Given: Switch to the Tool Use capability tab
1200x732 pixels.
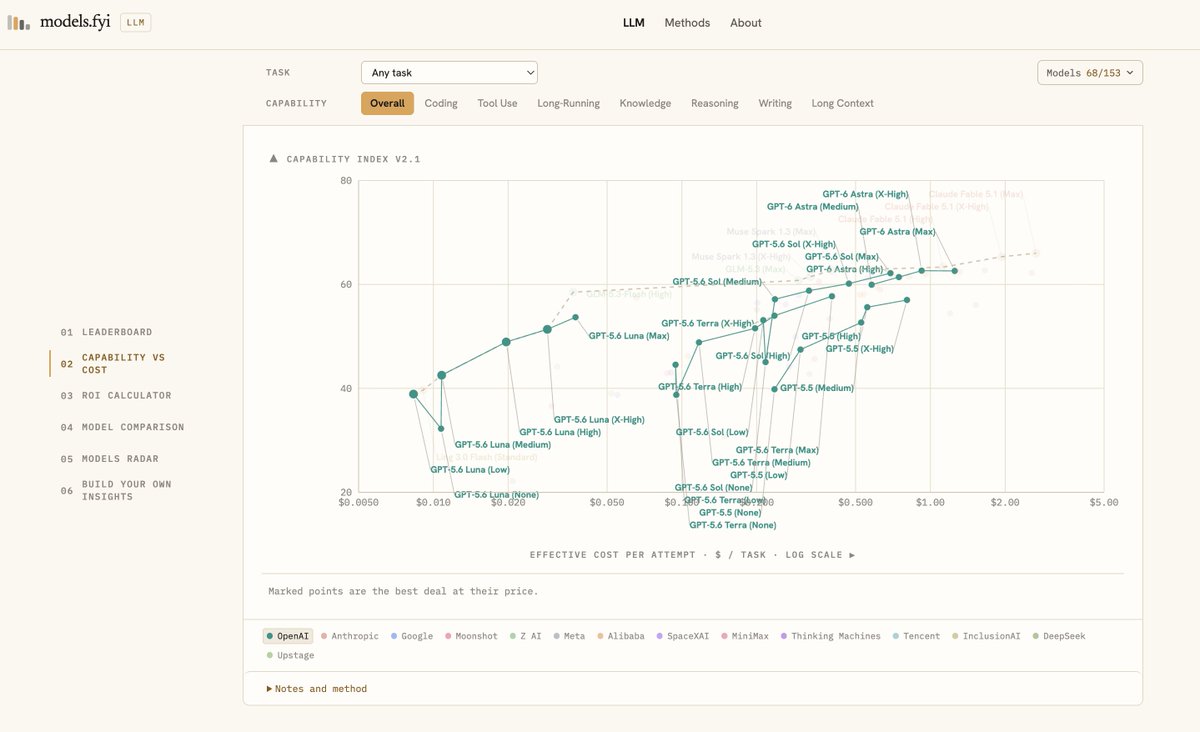Looking at the screenshot, I should point(497,103).
